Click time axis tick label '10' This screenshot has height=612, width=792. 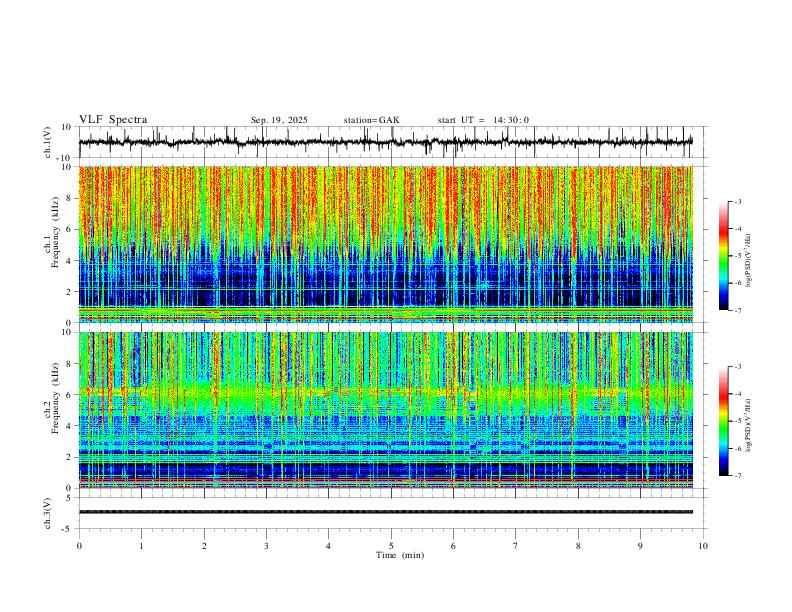(703, 546)
